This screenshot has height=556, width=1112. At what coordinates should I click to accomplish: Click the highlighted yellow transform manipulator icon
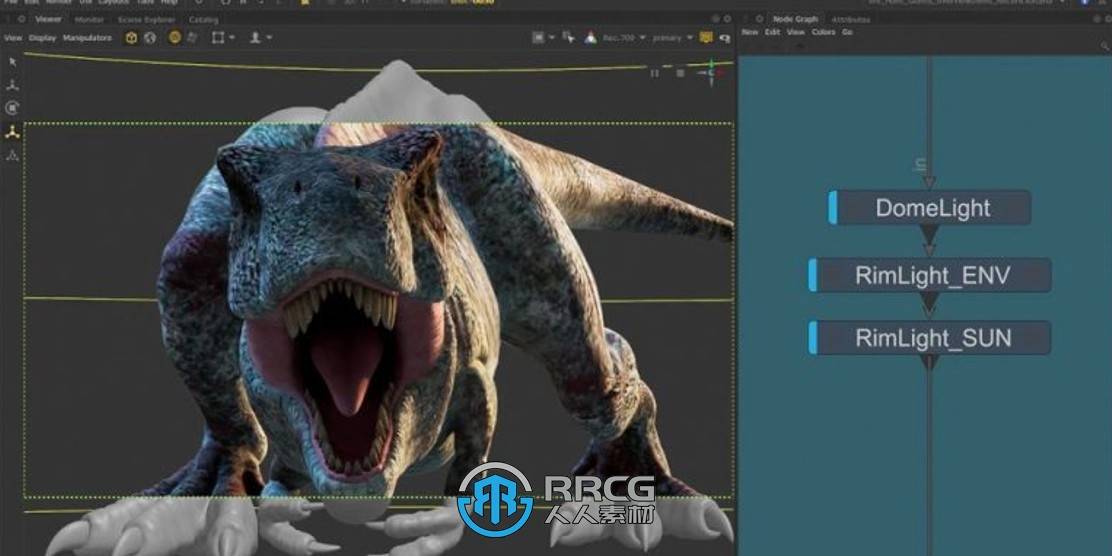12,132
